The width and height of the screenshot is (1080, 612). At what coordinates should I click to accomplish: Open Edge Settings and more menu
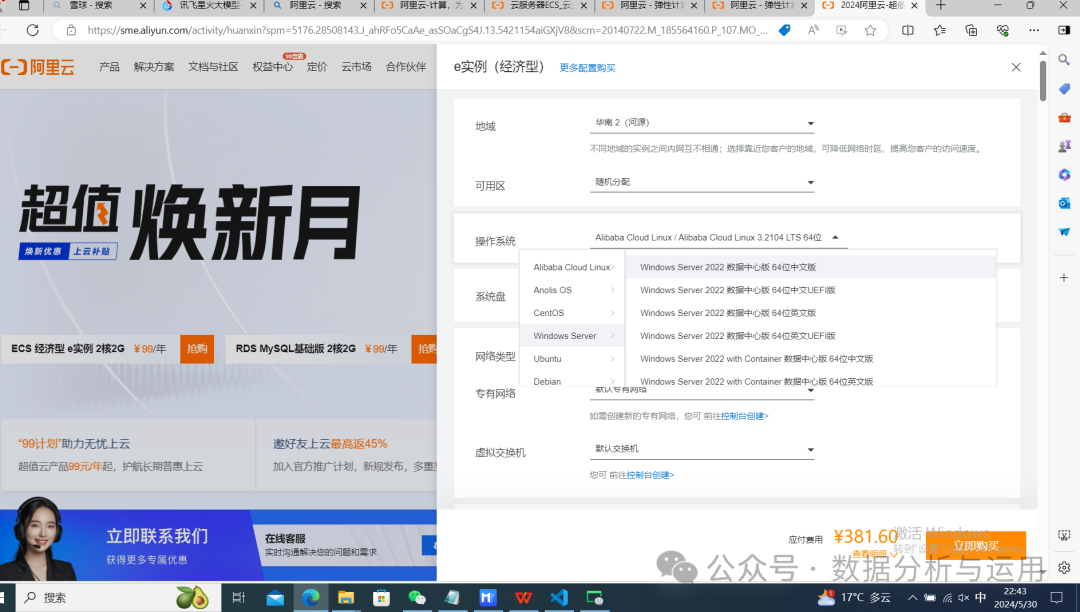(x=1034, y=30)
